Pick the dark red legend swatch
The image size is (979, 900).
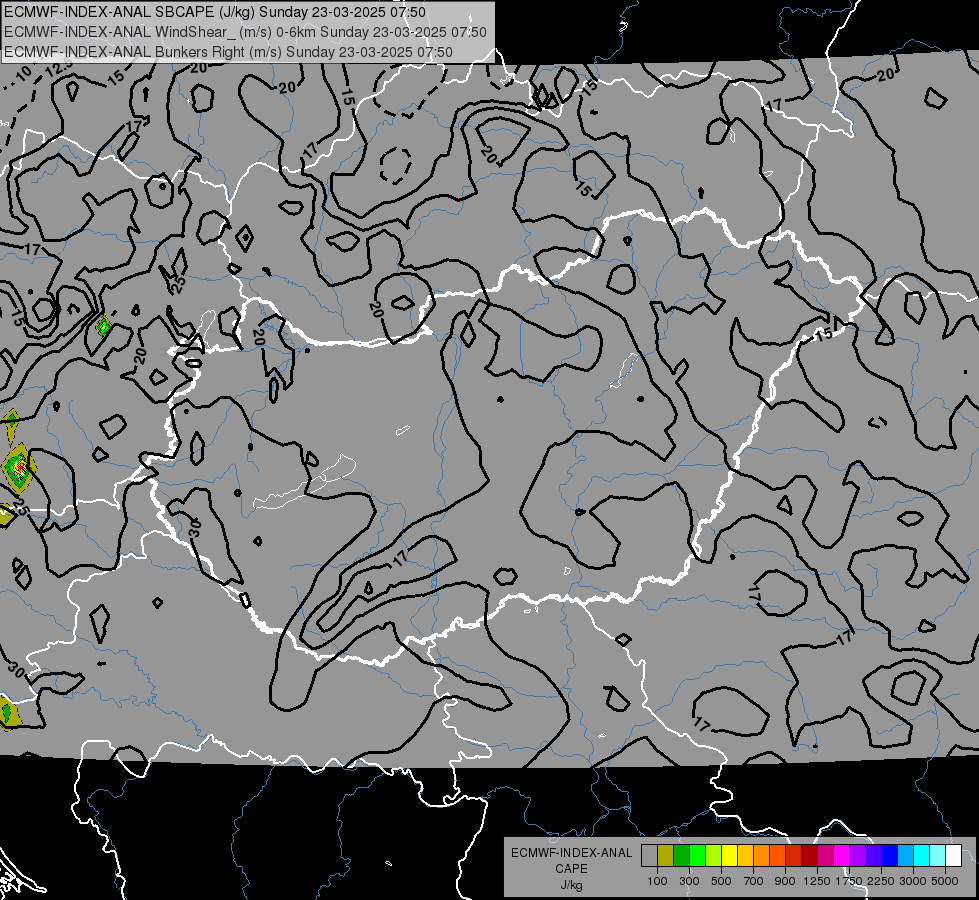(x=809, y=855)
